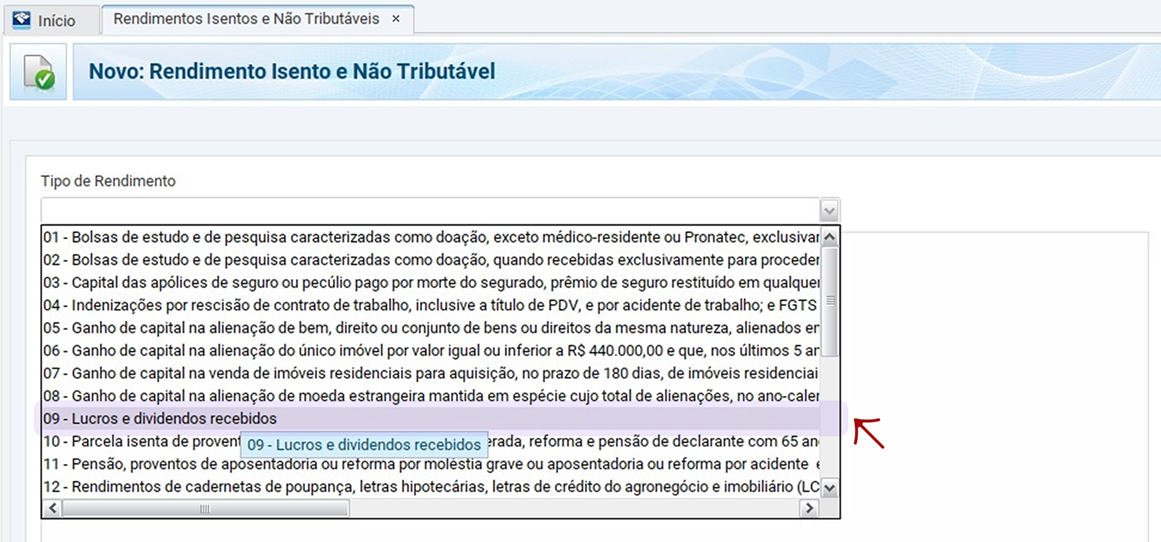Select option 10 - Parcela isenta de proventos
Image resolution: width=1161 pixels, height=542 pixels.
tap(431, 442)
